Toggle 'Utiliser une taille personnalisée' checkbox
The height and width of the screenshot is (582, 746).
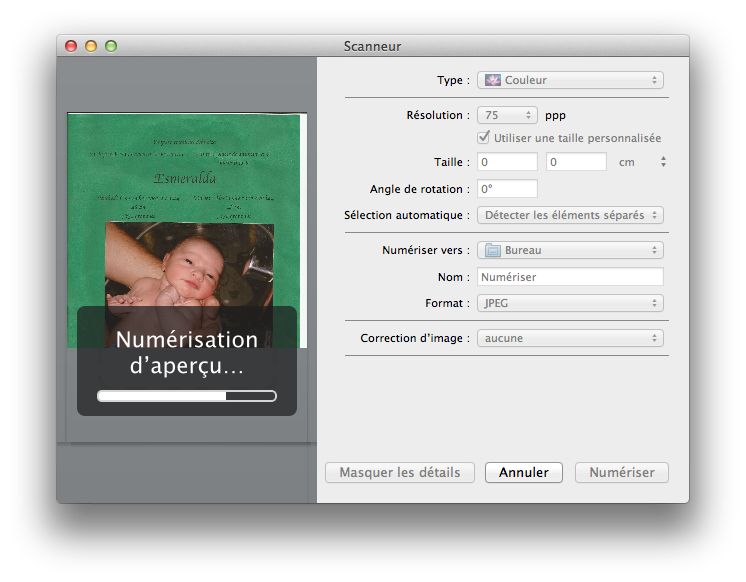click(485, 138)
